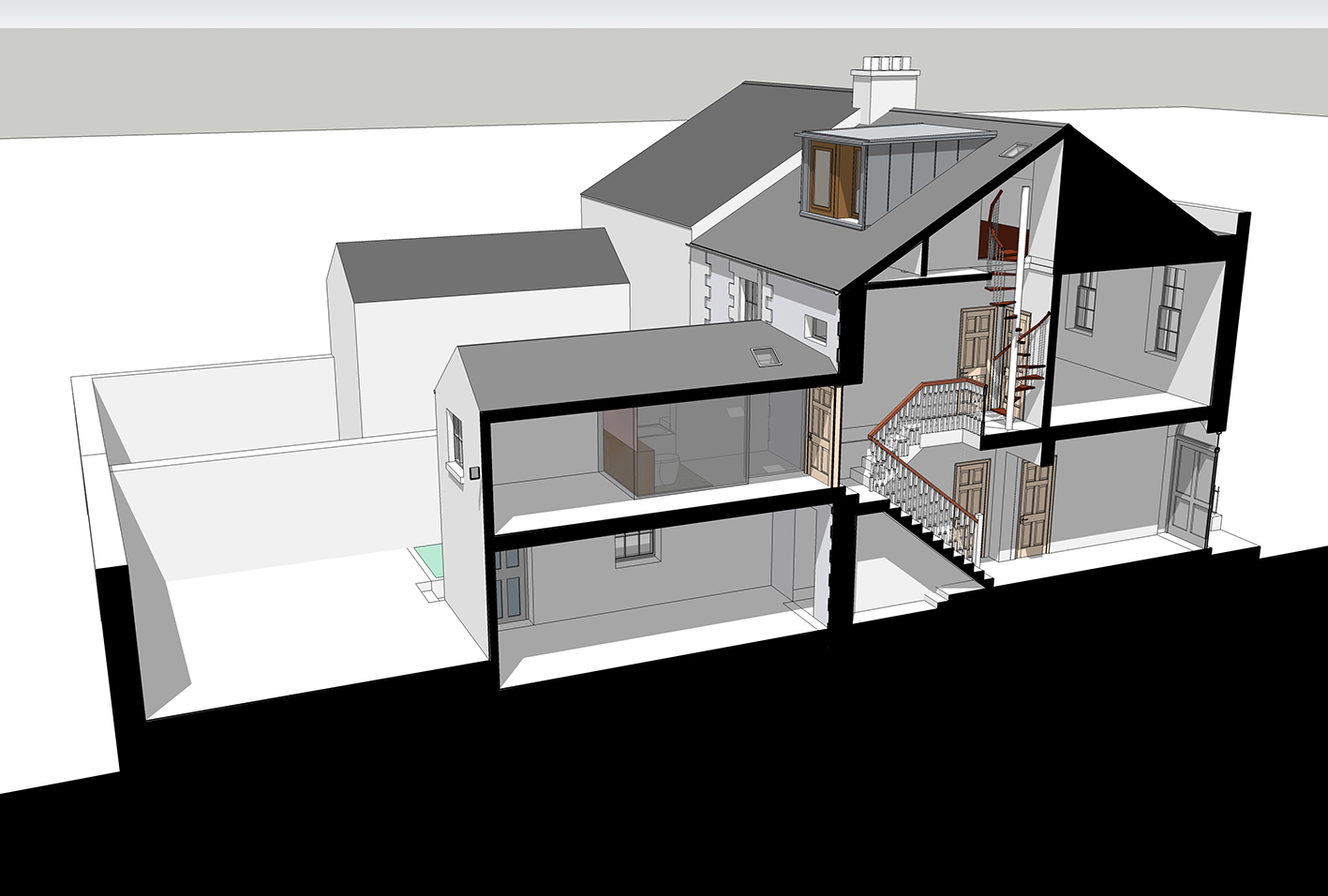The height and width of the screenshot is (896, 1328).
Task: Select the skylight on the extension roof
Action: coord(767,357)
